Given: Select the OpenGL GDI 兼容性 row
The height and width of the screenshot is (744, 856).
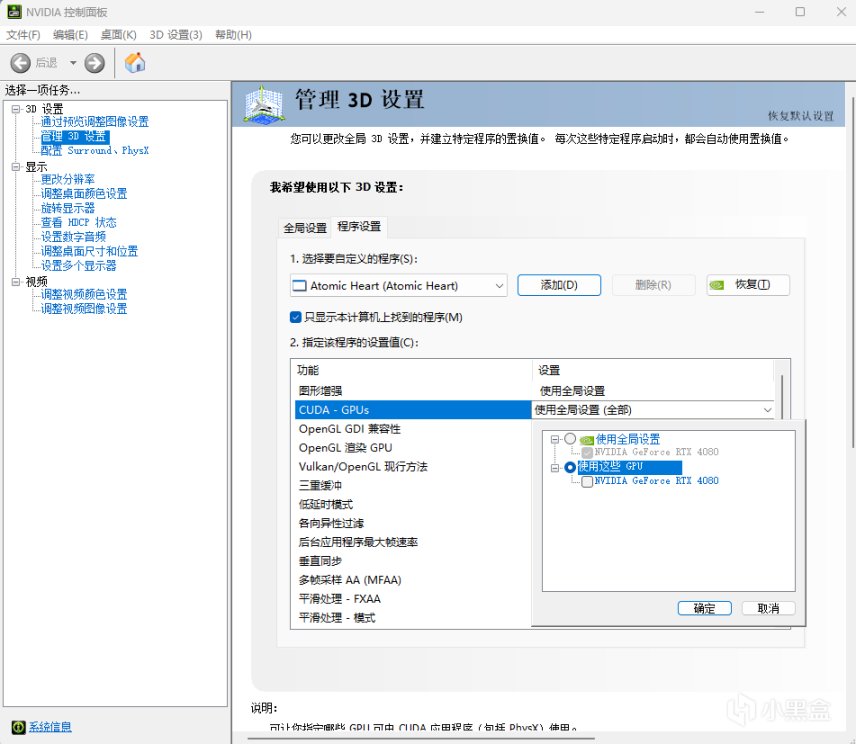Looking at the screenshot, I should coord(413,429).
